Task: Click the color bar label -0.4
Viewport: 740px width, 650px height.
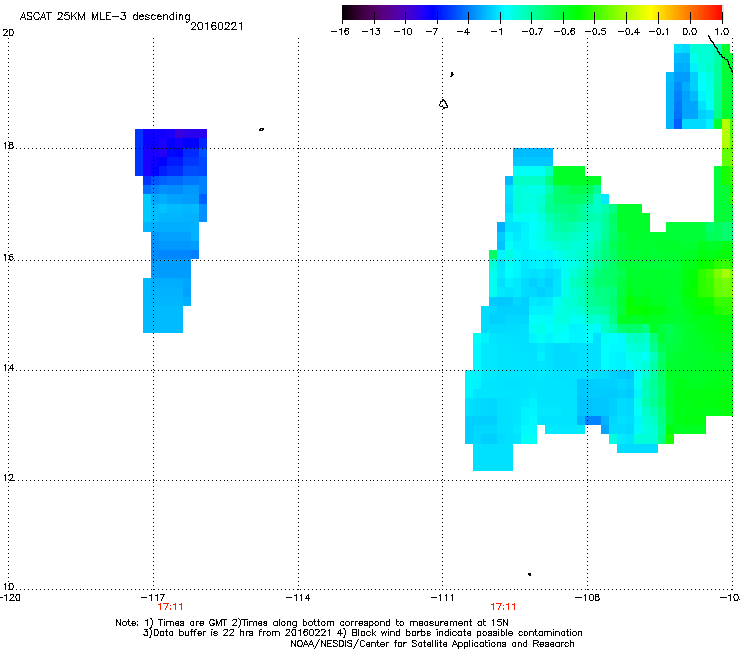Action: pos(629,32)
